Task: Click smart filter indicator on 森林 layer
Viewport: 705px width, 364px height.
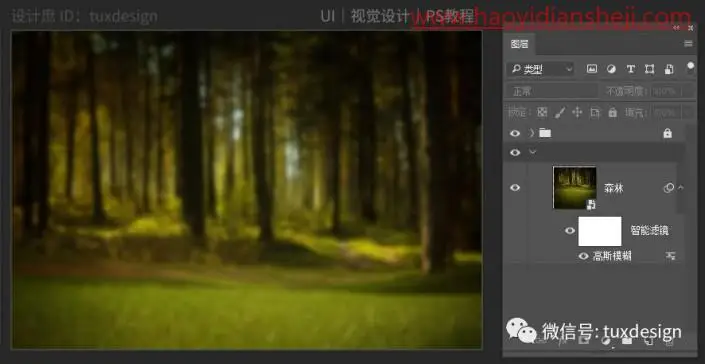Action: [x=669, y=188]
